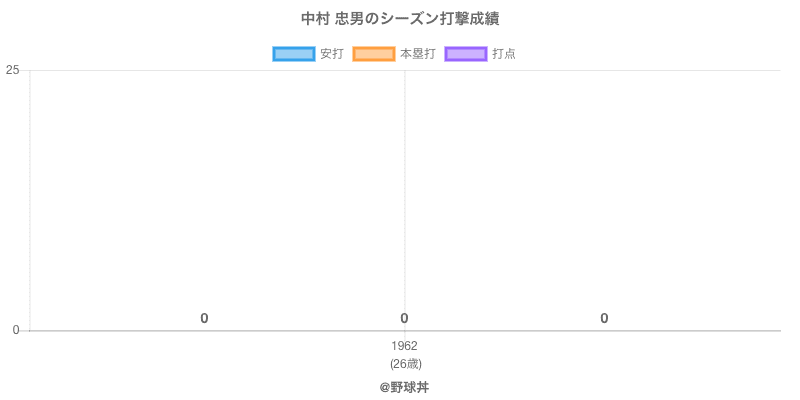Toggle the orange 本塁打 legend swatch

[x=373, y=54]
